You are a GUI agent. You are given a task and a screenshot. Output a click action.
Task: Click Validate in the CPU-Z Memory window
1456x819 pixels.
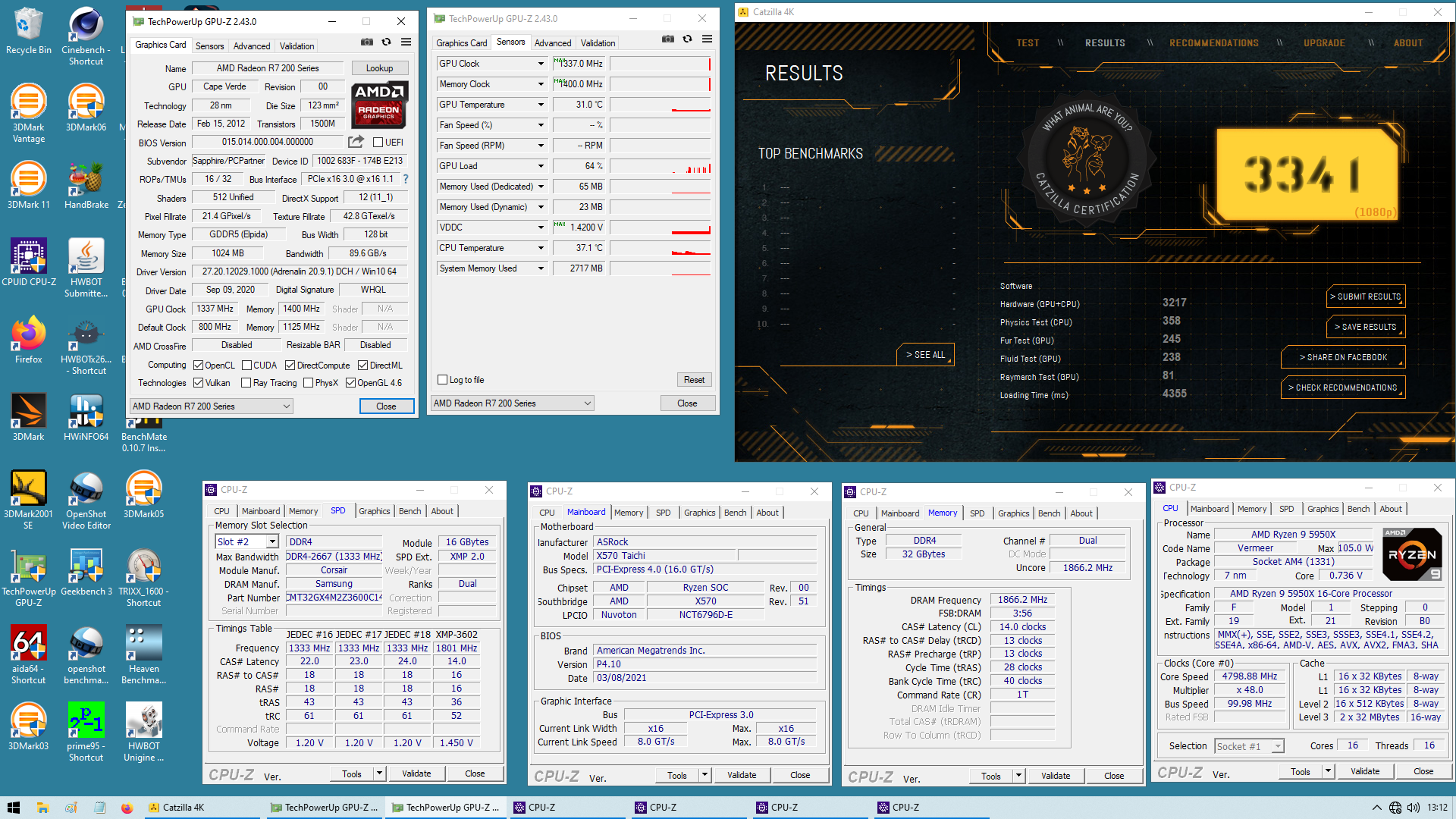point(1056,776)
